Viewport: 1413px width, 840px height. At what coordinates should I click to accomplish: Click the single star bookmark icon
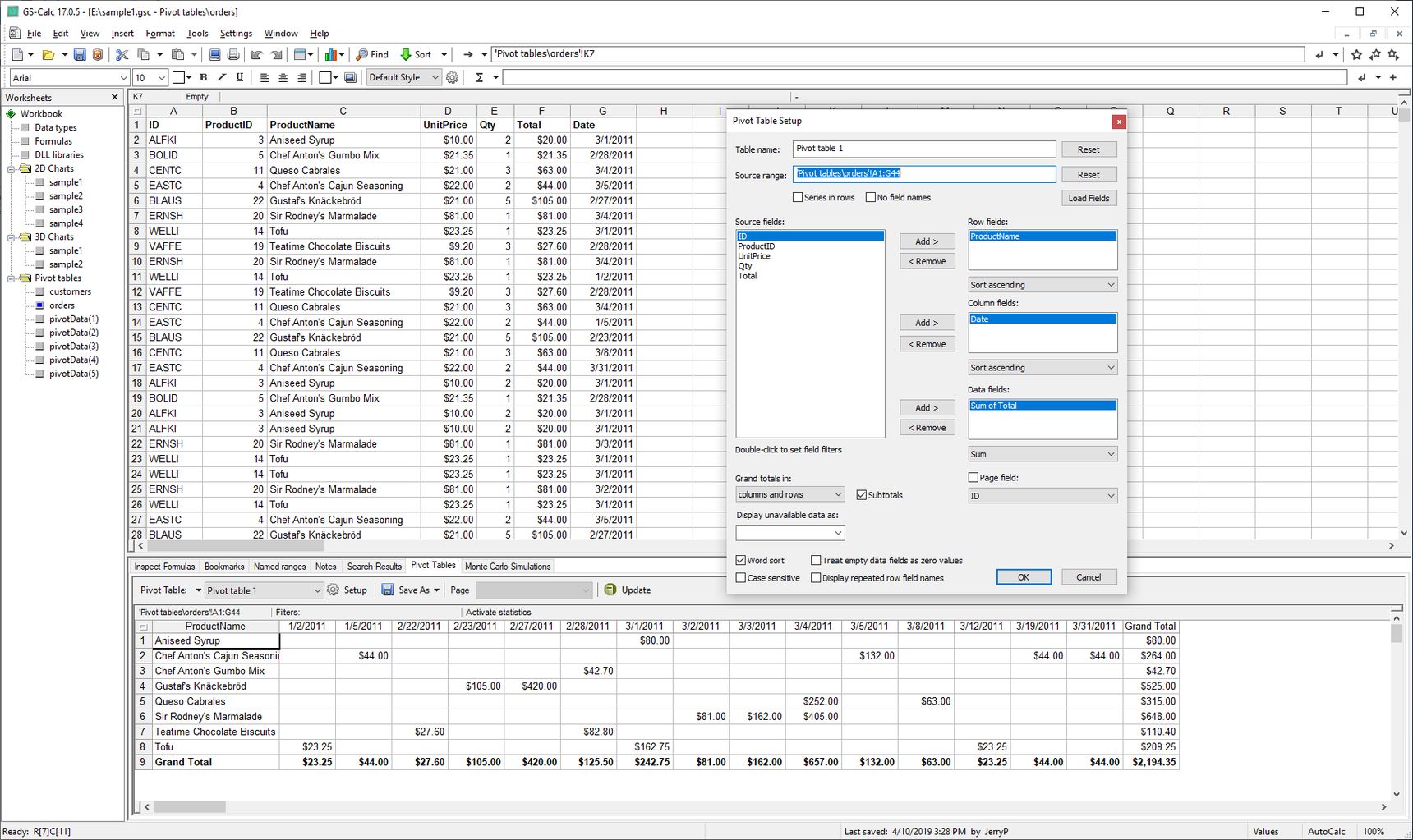[1356, 54]
